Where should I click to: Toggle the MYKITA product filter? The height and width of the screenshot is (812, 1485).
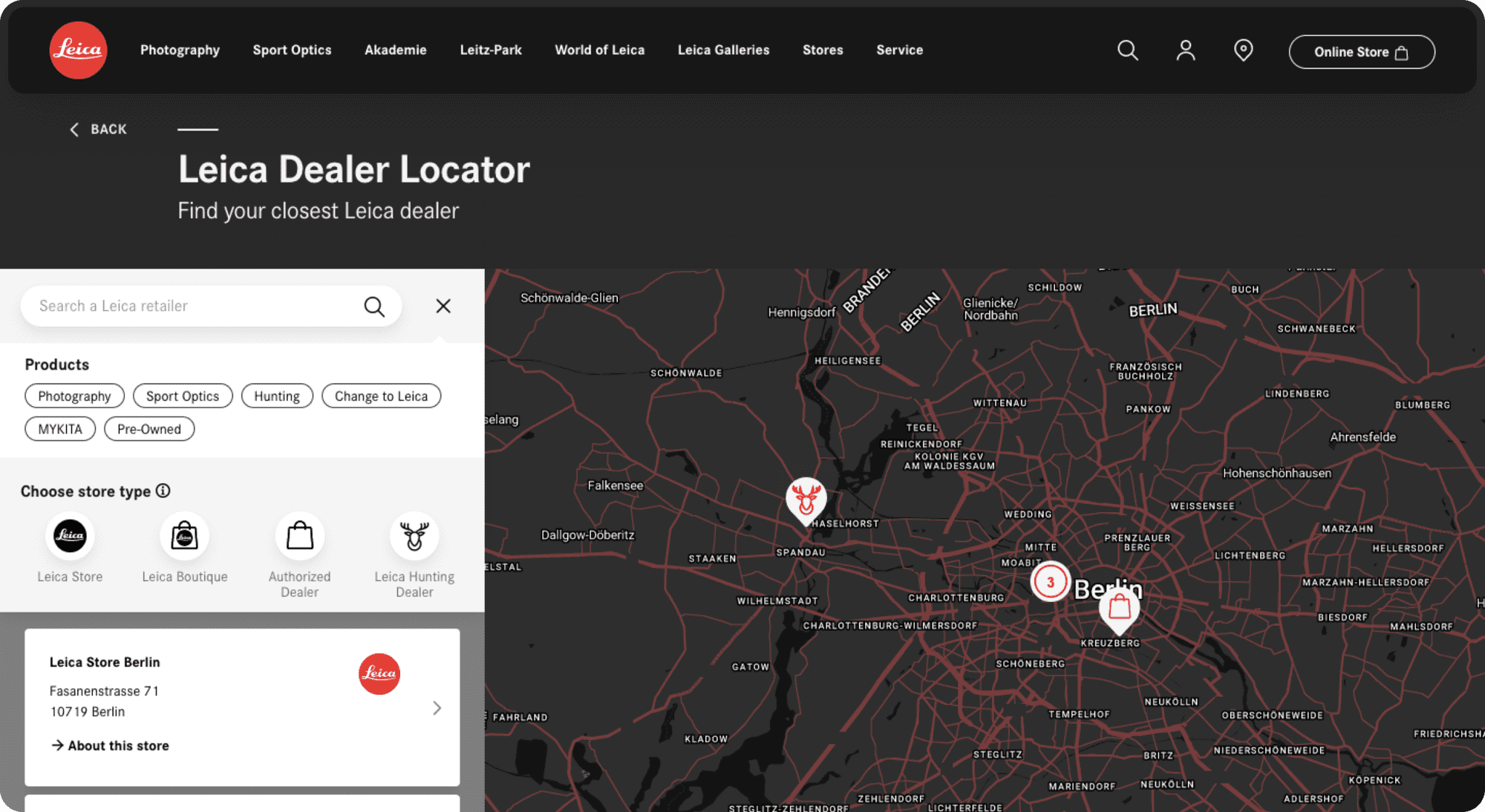(x=60, y=429)
